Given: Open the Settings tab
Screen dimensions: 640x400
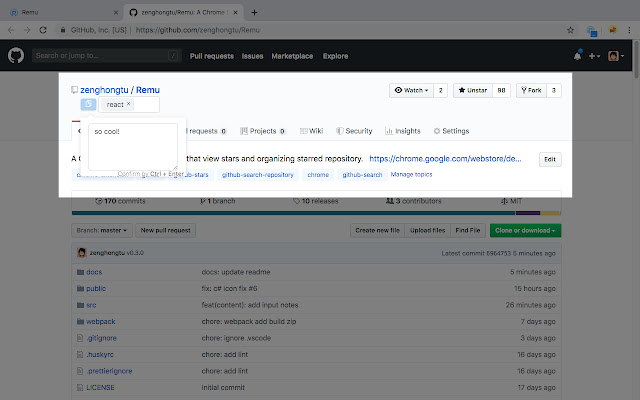Looking at the screenshot, I should [451, 131].
